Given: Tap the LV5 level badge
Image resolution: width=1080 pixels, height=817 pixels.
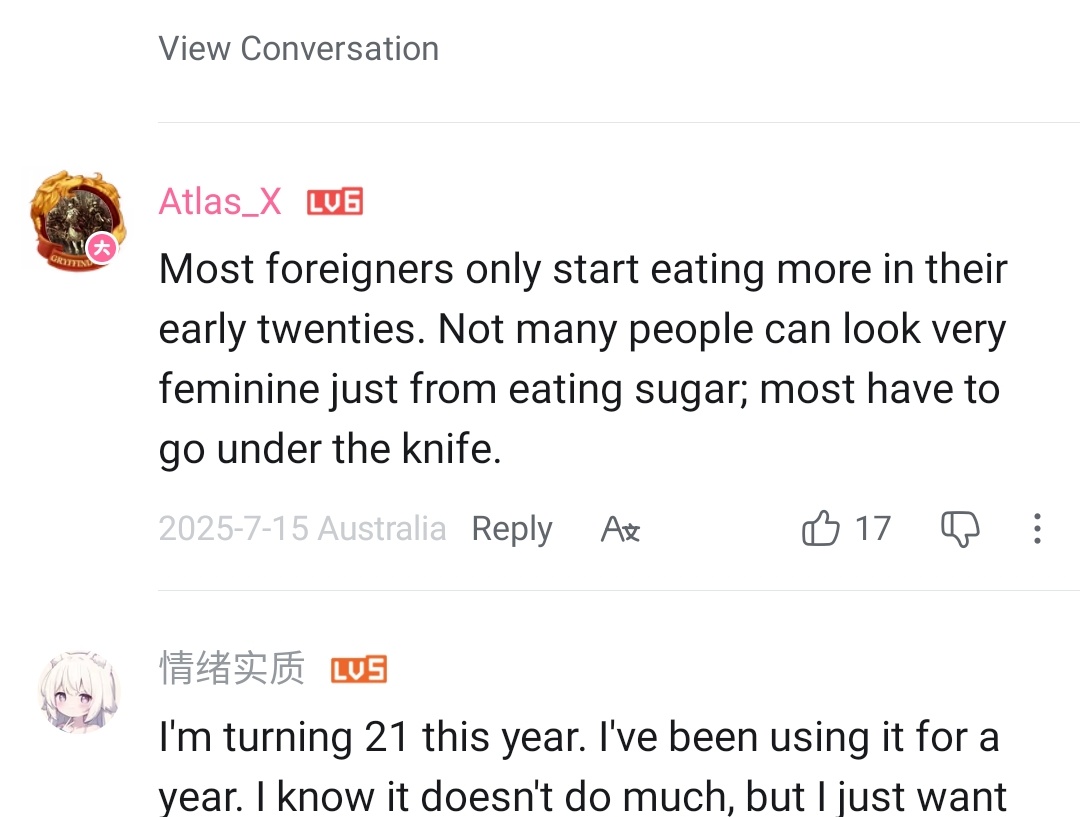Looking at the screenshot, I should click(x=359, y=669).
